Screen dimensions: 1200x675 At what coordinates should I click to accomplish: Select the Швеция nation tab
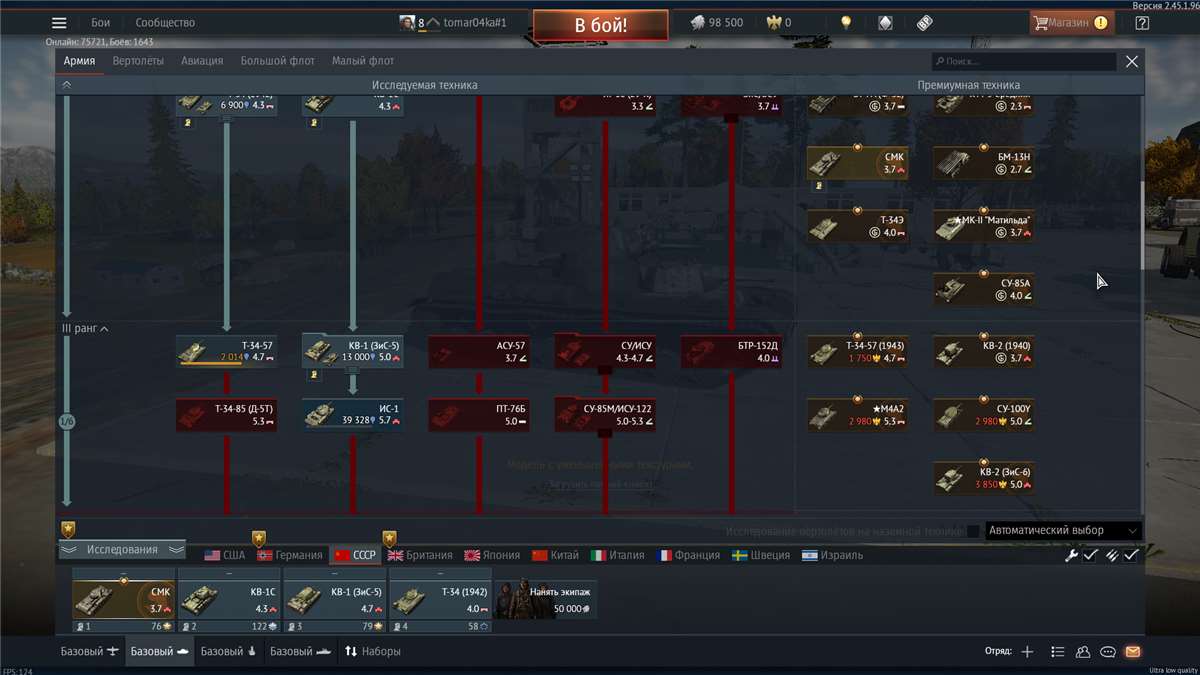coord(762,555)
